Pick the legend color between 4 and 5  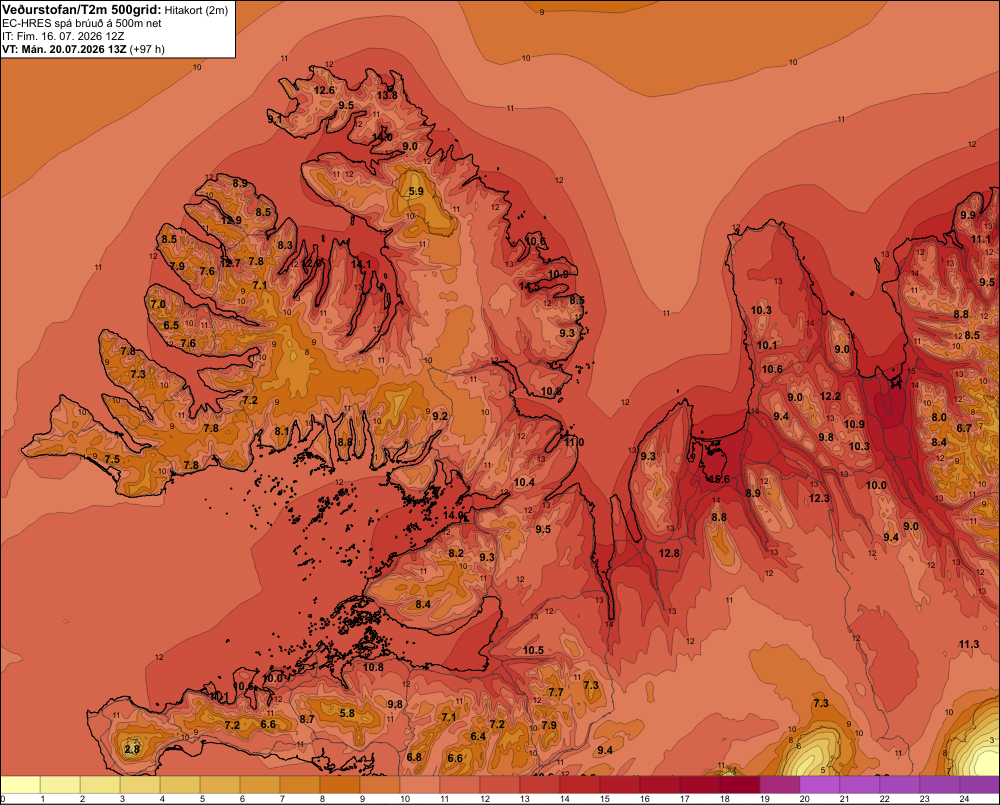coord(180,785)
